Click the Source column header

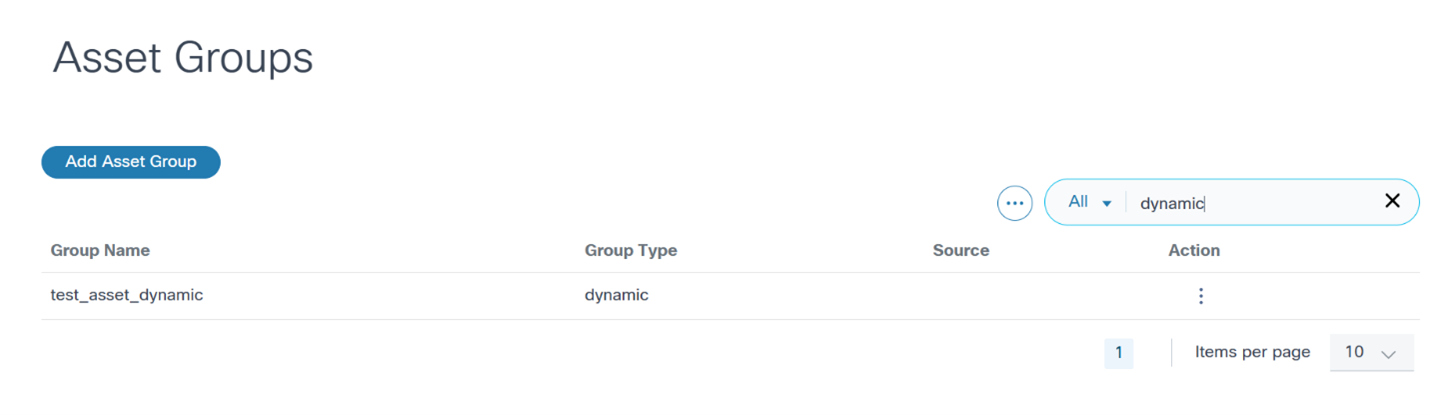point(960,250)
